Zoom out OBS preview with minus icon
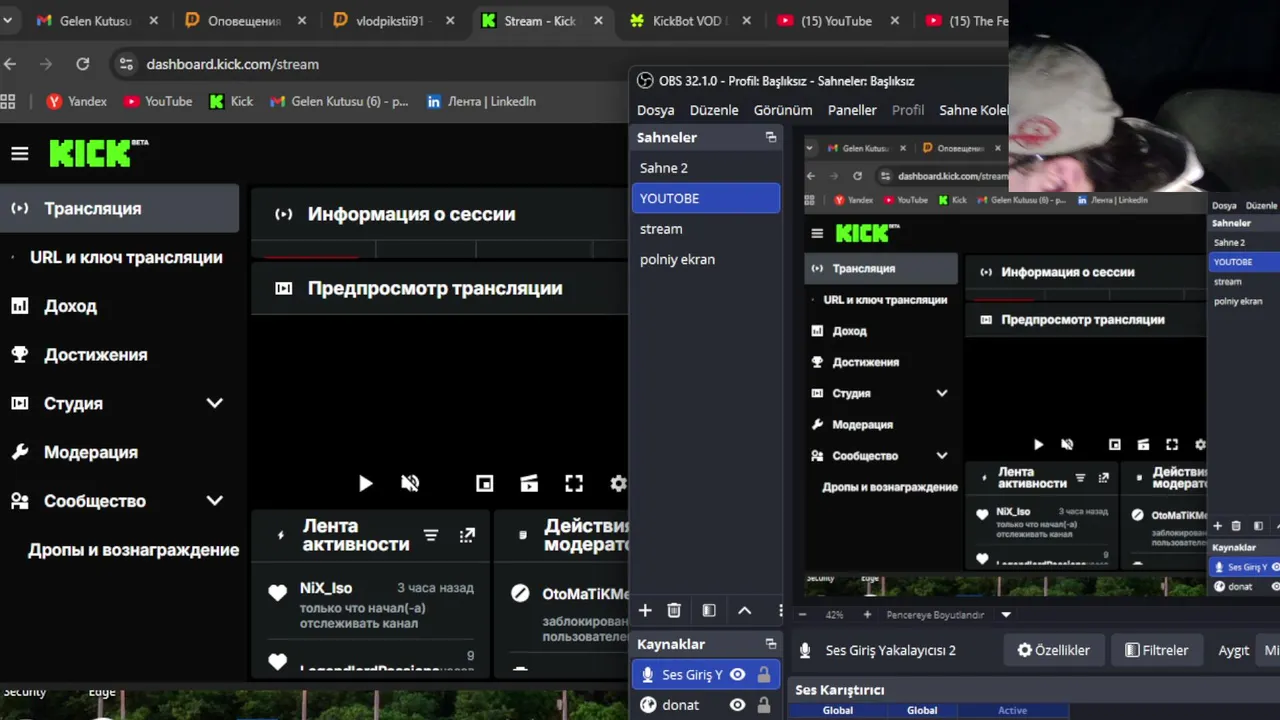 point(802,615)
